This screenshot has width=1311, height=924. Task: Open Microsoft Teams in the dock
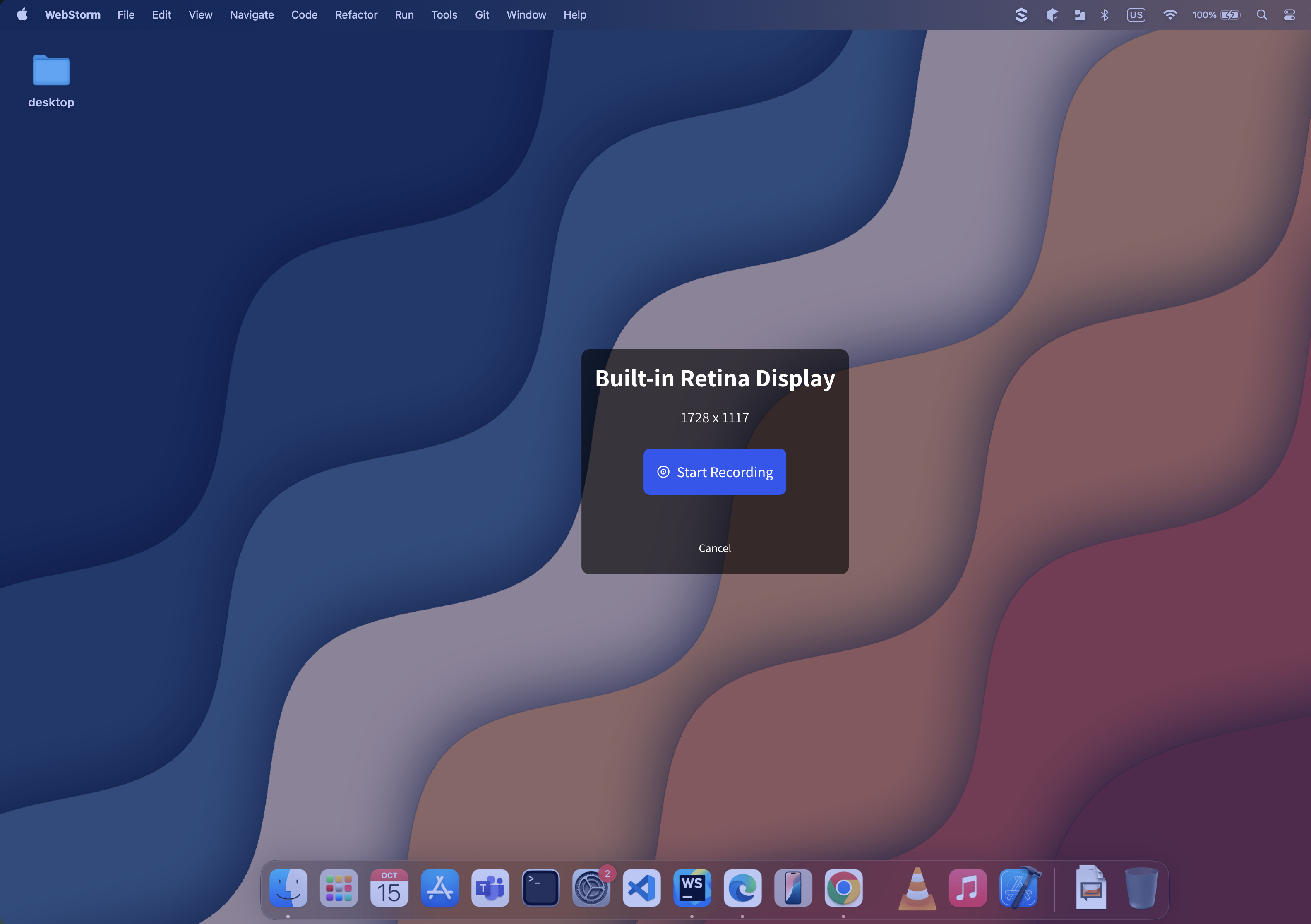[490, 888]
